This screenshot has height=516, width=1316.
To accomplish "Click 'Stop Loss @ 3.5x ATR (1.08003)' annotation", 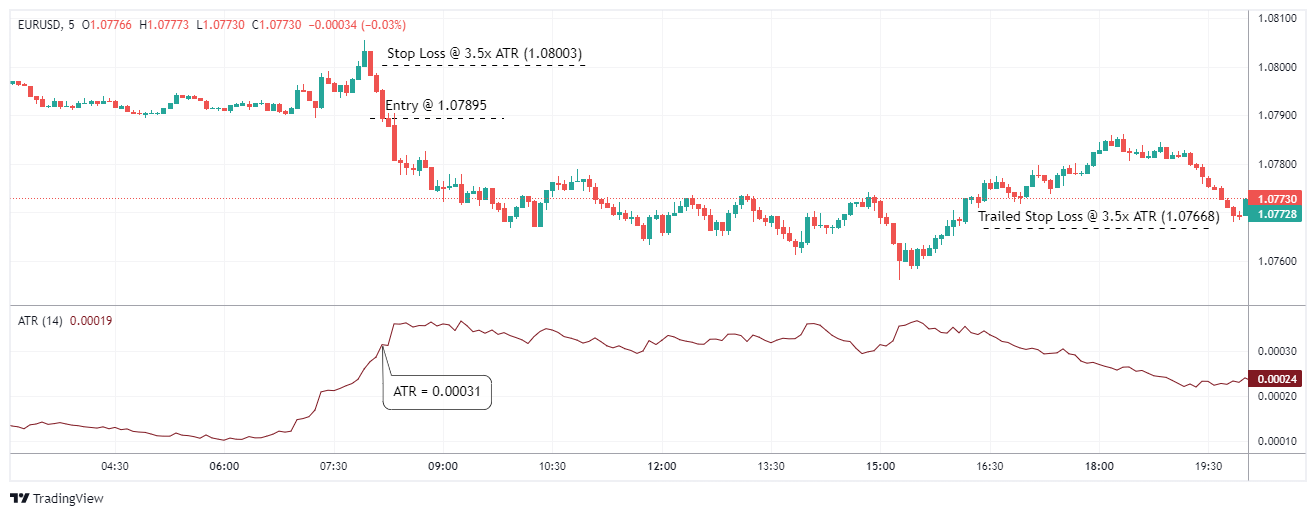I will pos(485,53).
